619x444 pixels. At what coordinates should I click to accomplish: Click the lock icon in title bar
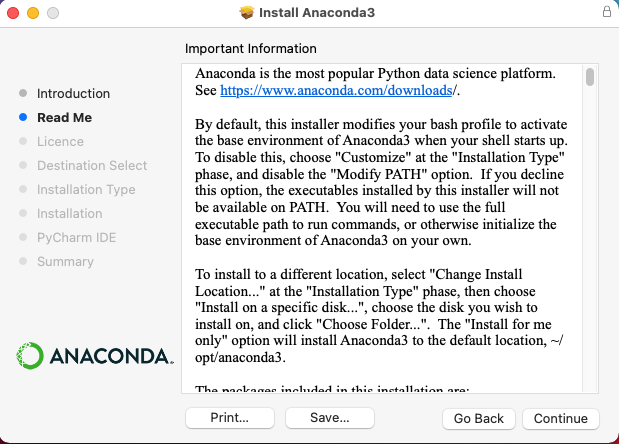[x=607, y=11]
